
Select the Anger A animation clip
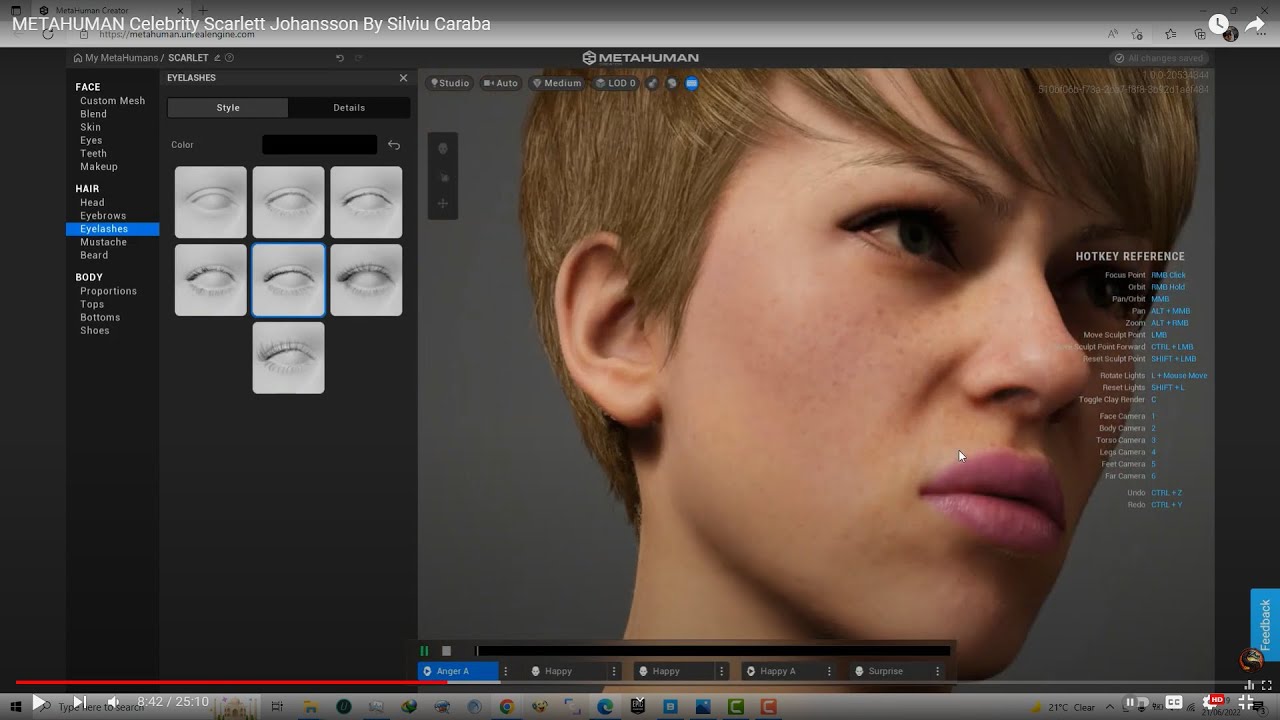click(458, 671)
